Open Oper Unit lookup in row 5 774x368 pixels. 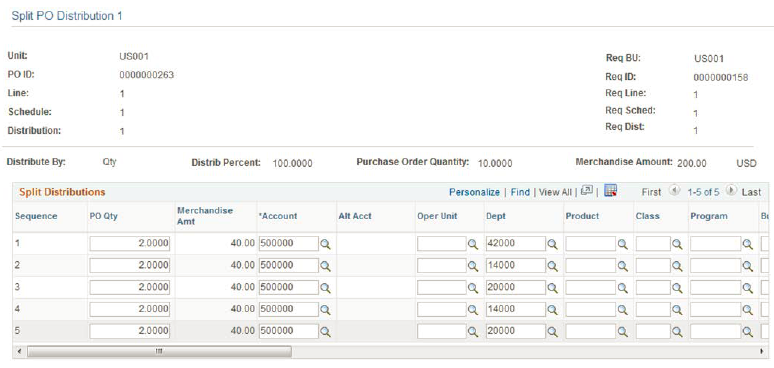[473, 331]
